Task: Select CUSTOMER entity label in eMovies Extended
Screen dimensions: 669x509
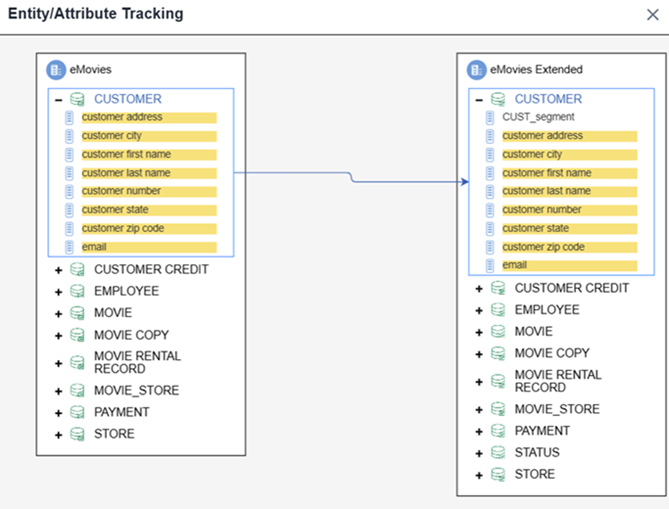Action: click(548, 99)
